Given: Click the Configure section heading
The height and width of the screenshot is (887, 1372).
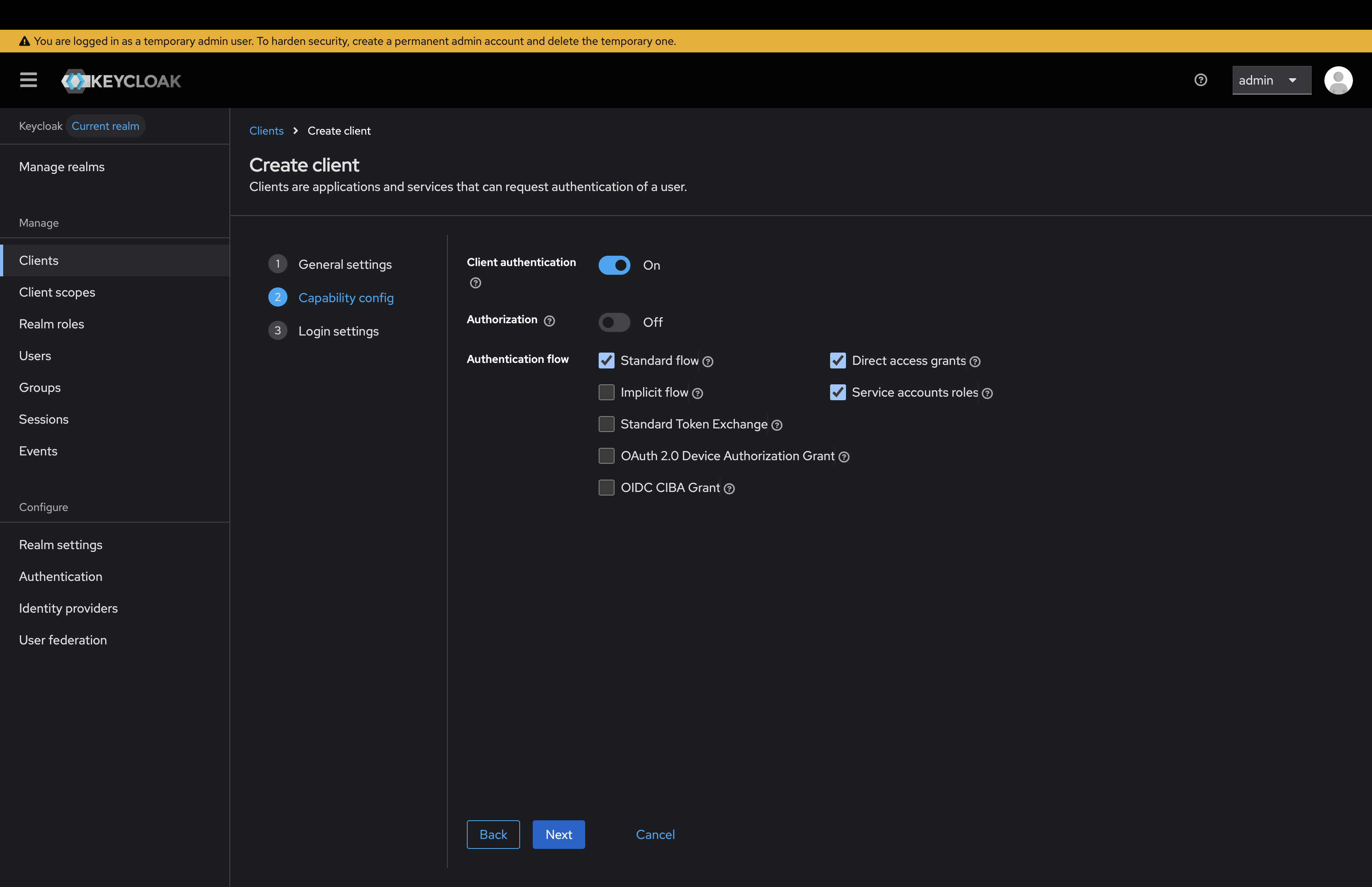Looking at the screenshot, I should pos(43,507).
